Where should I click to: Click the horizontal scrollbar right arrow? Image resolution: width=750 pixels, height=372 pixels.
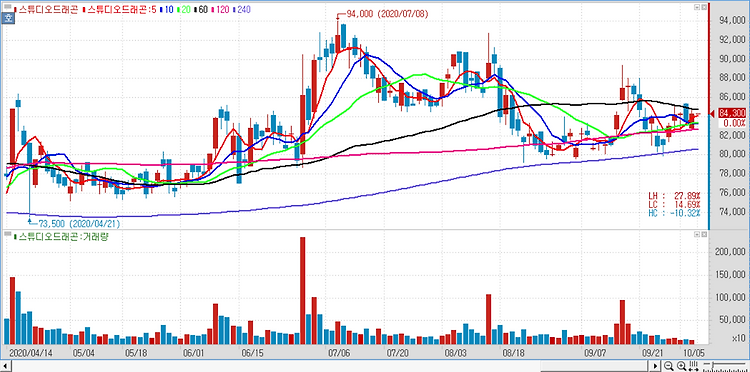click(x=655, y=367)
